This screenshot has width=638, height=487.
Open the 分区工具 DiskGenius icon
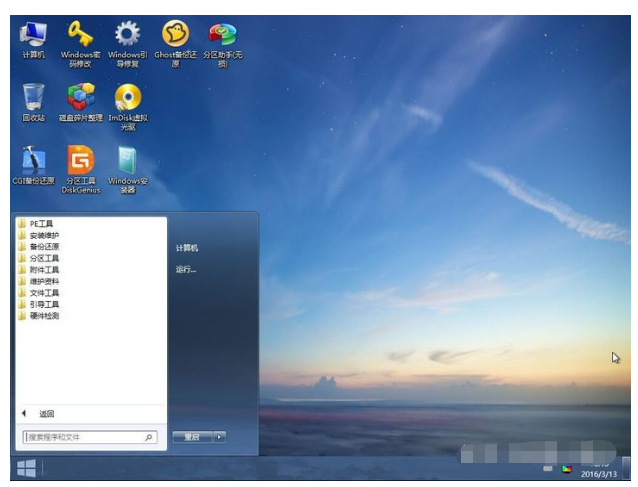80,160
